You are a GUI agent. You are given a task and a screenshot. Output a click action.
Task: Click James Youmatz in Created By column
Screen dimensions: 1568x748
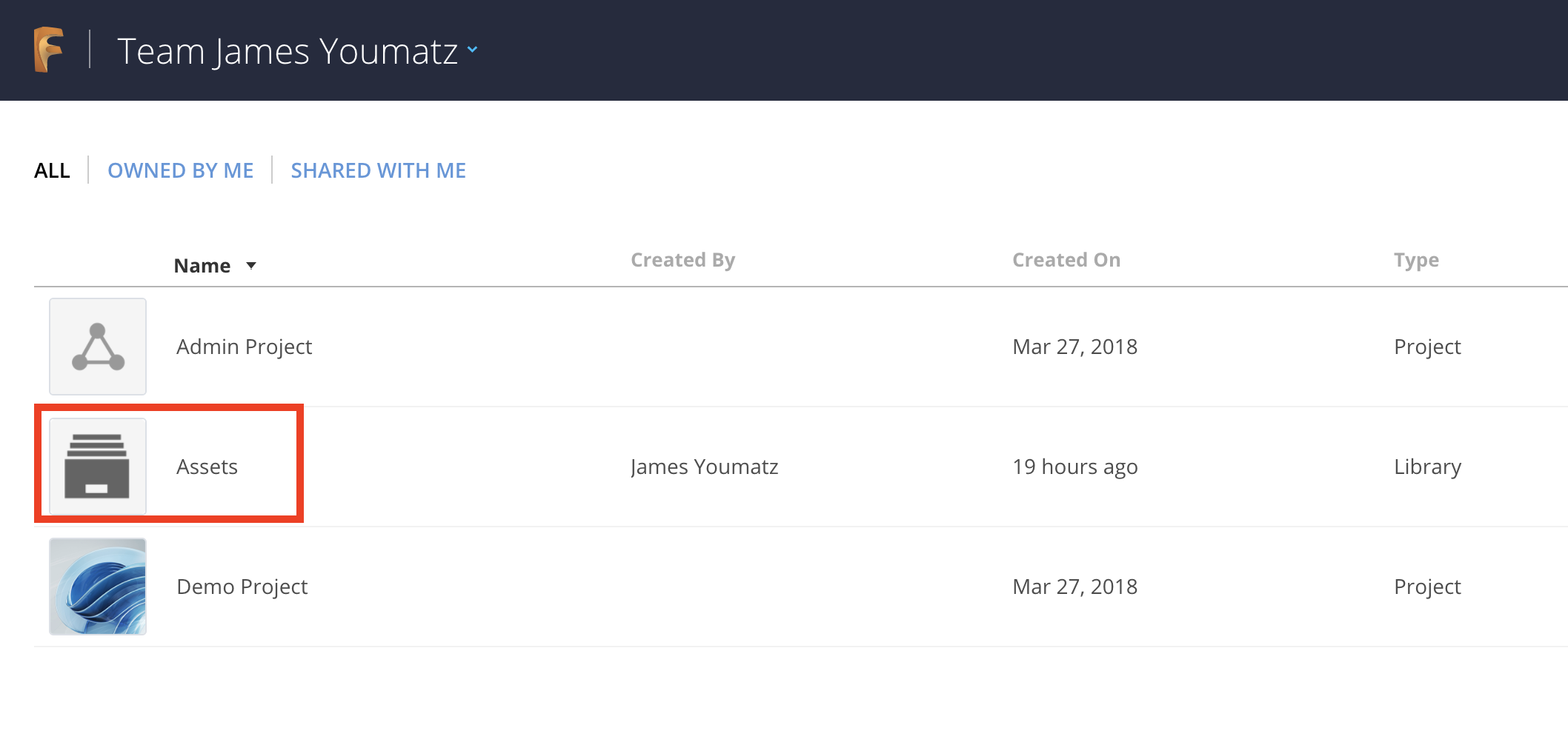tap(704, 467)
